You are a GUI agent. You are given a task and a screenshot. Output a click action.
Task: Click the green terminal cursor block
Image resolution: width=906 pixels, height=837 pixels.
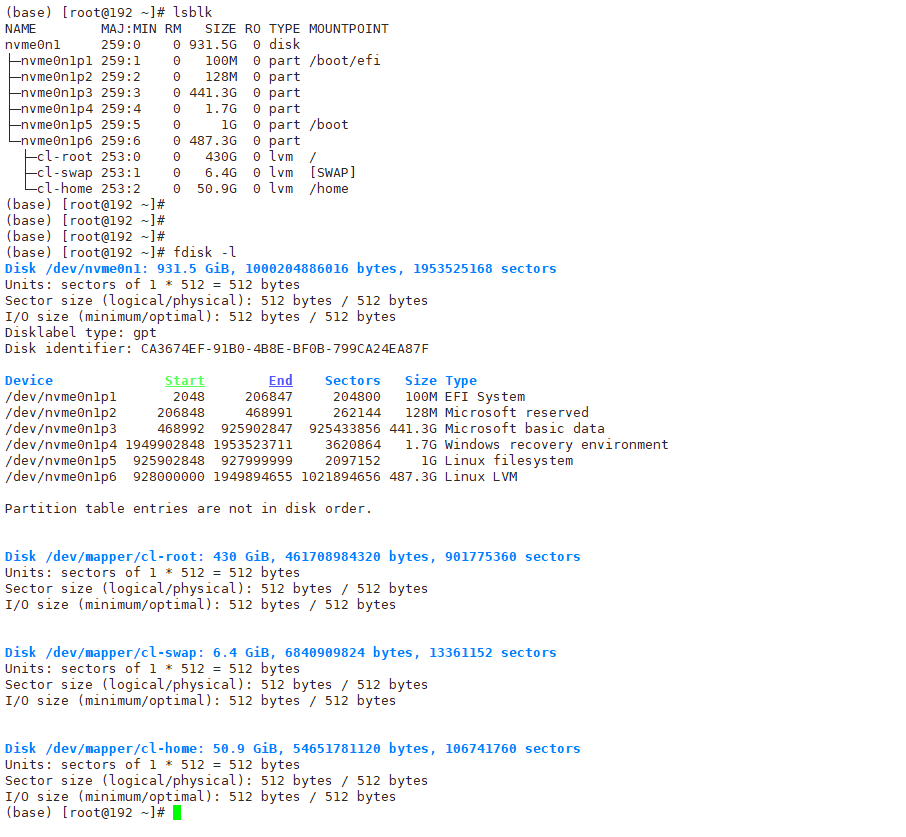click(x=177, y=813)
